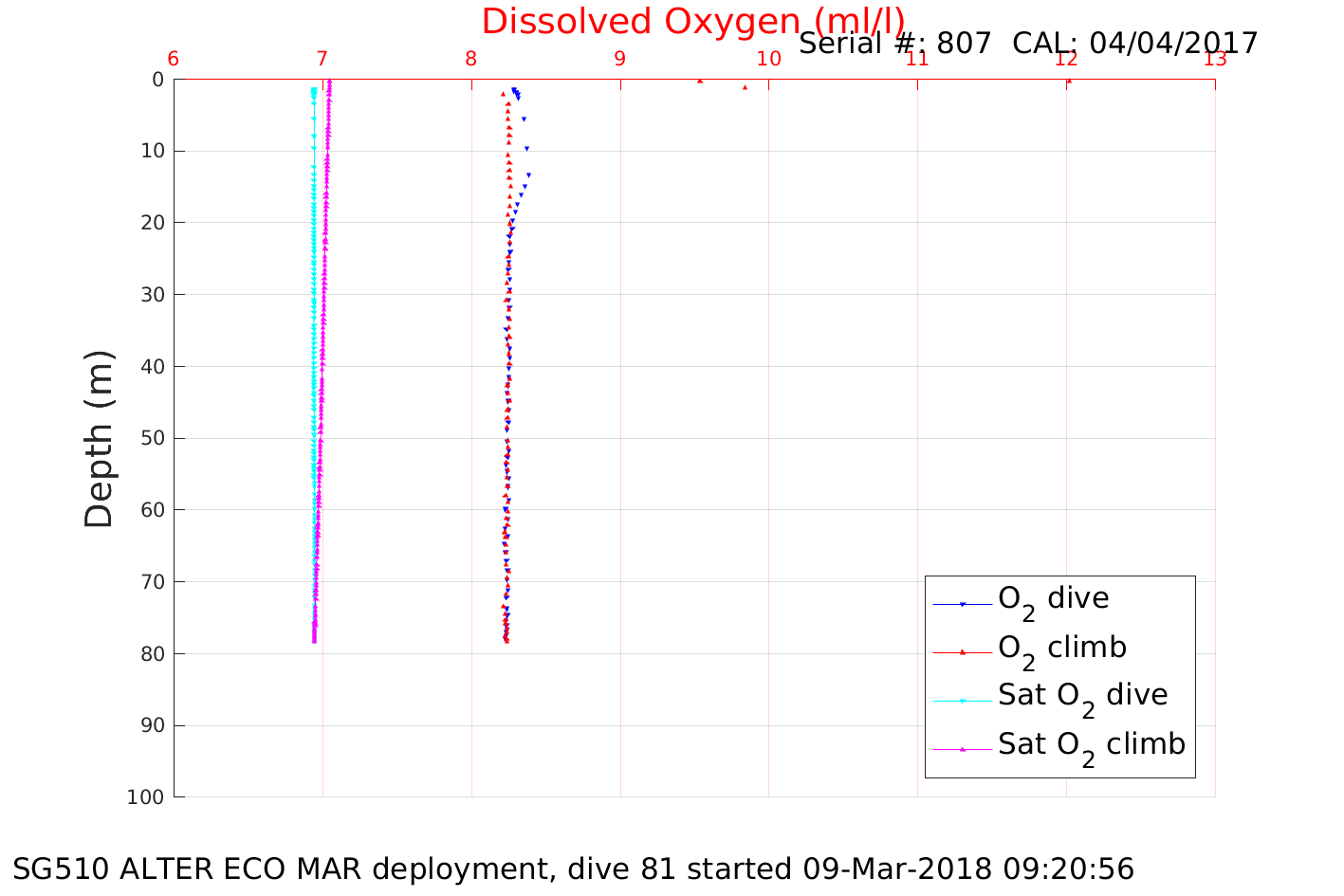
Task: Click the depth axis tick label 20
Action: pos(152,223)
